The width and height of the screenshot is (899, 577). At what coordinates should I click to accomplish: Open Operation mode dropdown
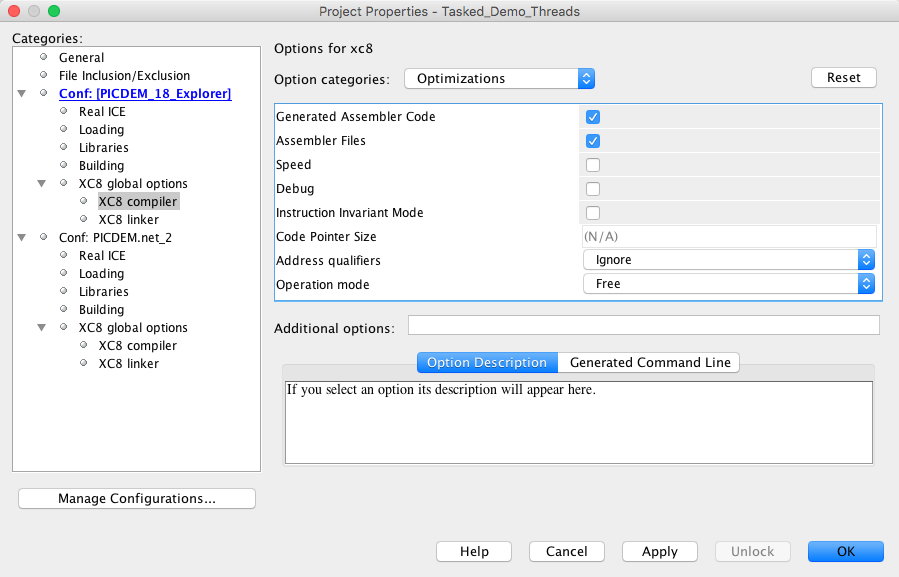728,284
